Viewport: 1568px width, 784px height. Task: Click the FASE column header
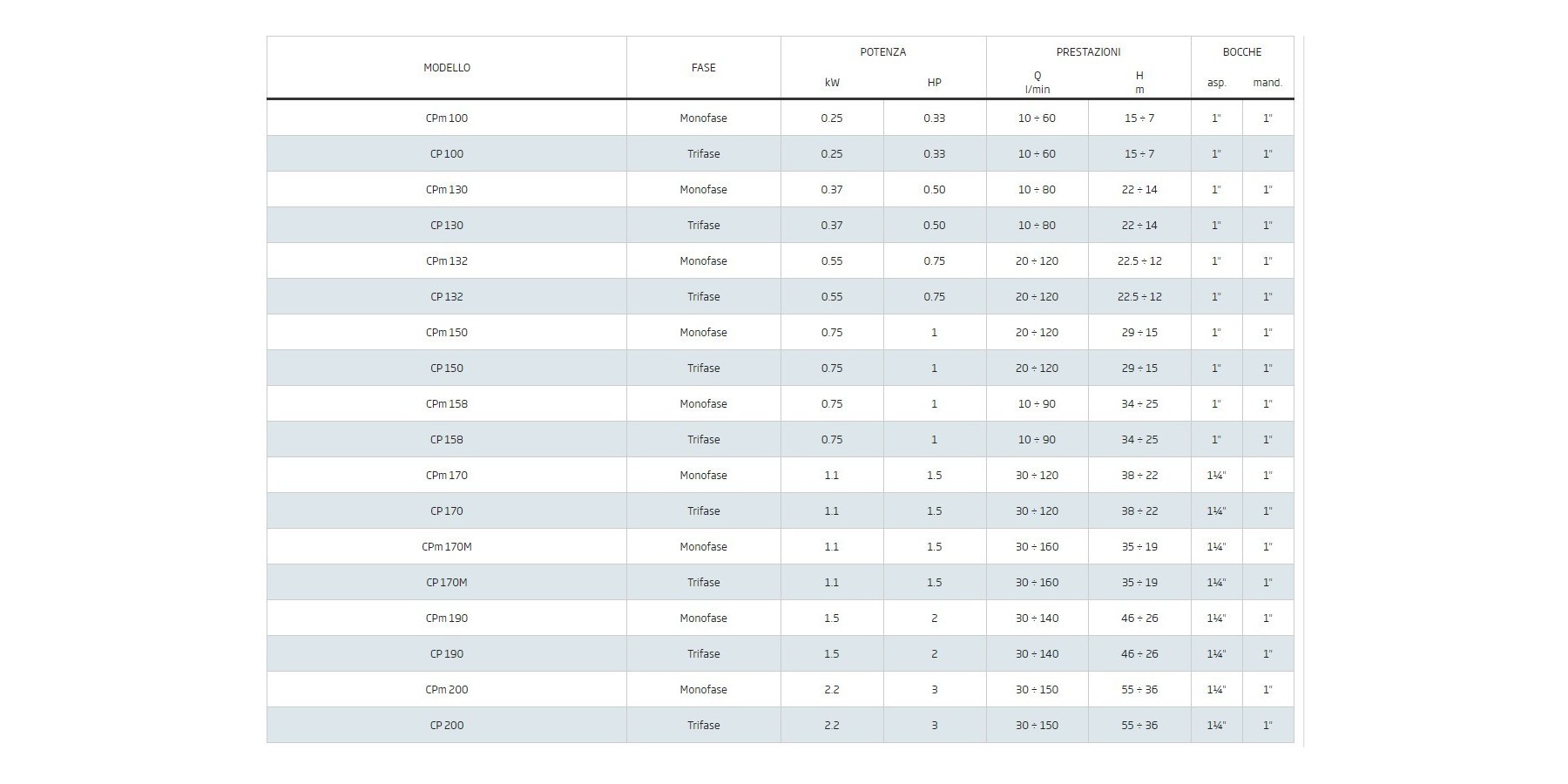click(703, 68)
